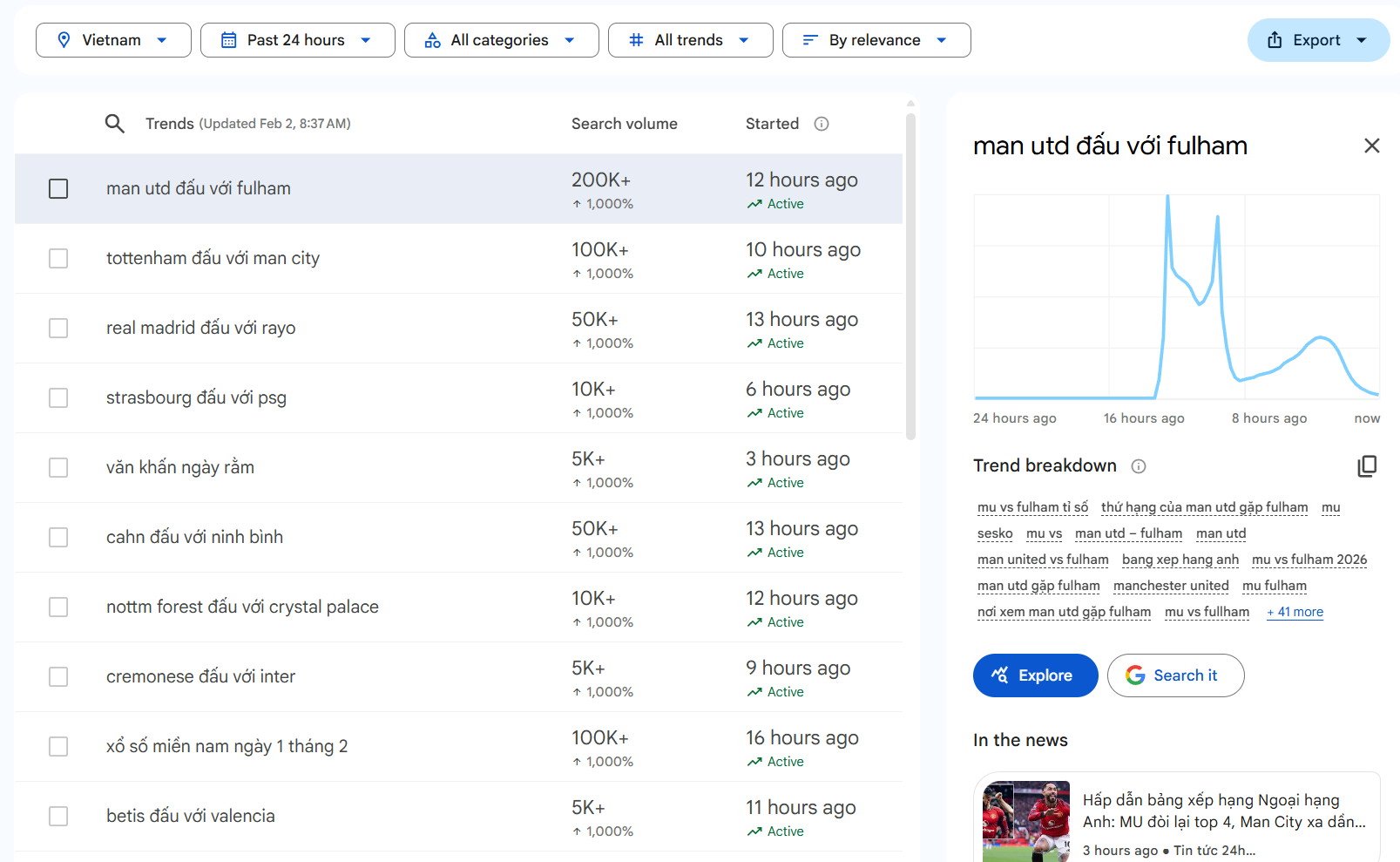Image resolution: width=1400 pixels, height=862 pixels.
Task: Expand the Past 24 hours time filter
Action: coord(297,40)
